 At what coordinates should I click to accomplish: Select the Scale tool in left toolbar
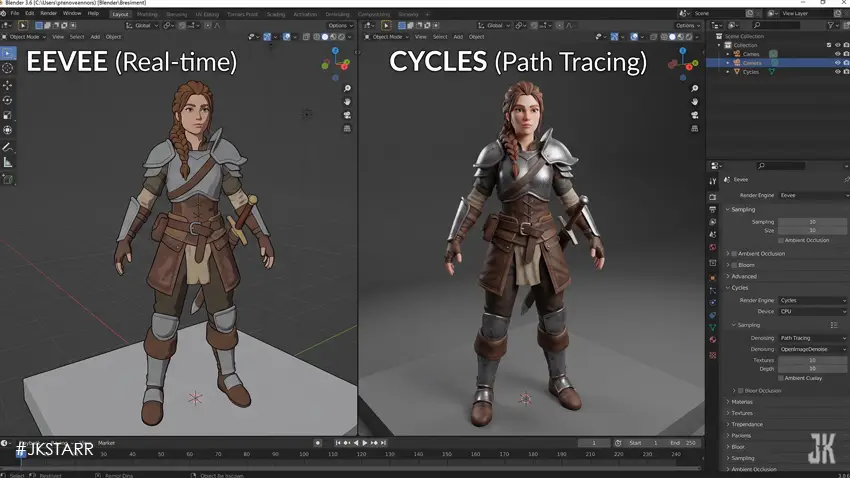coord(8,115)
